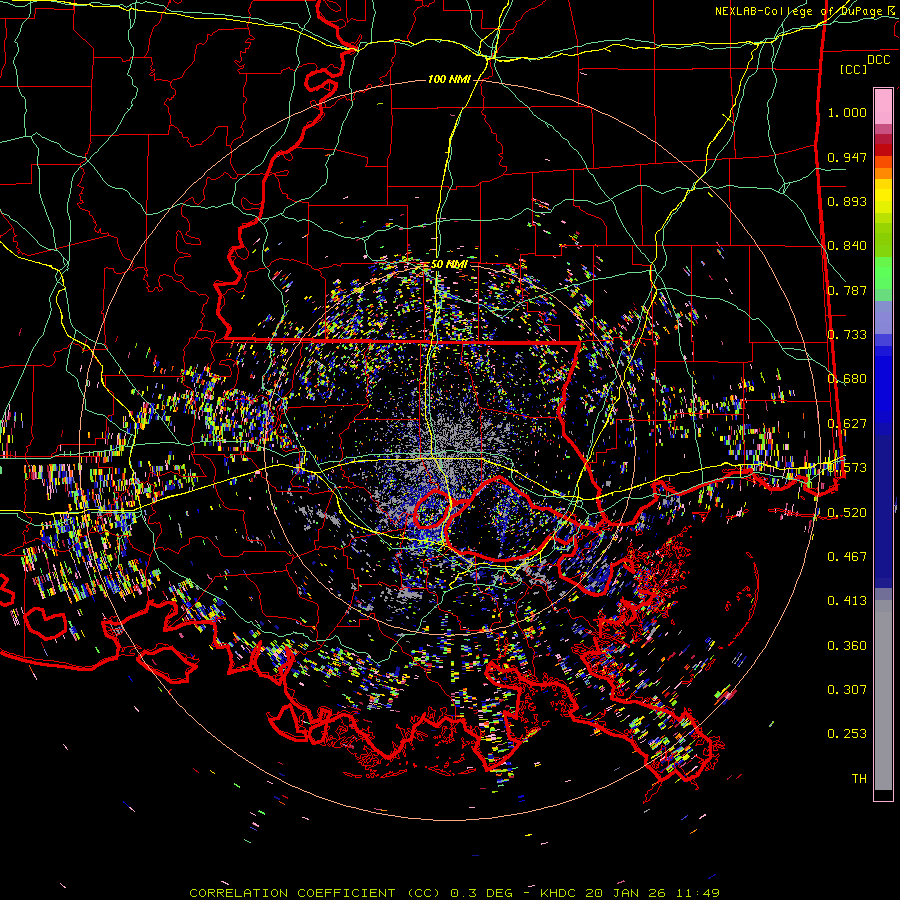Click the [CC] label above the color bar
Image resolution: width=900 pixels, height=900 pixels.
(x=854, y=69)
